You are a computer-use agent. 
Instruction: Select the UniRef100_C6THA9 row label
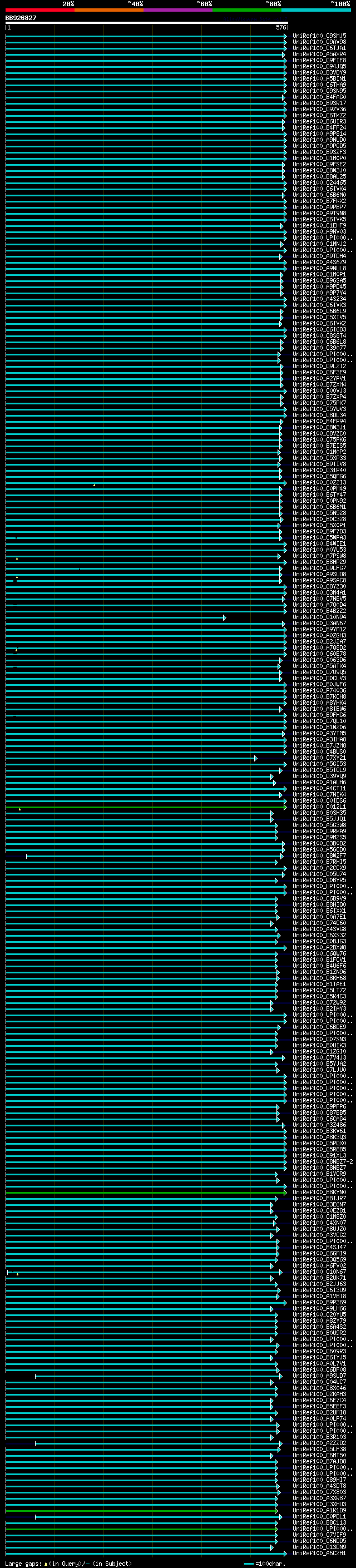click(319, 85)
